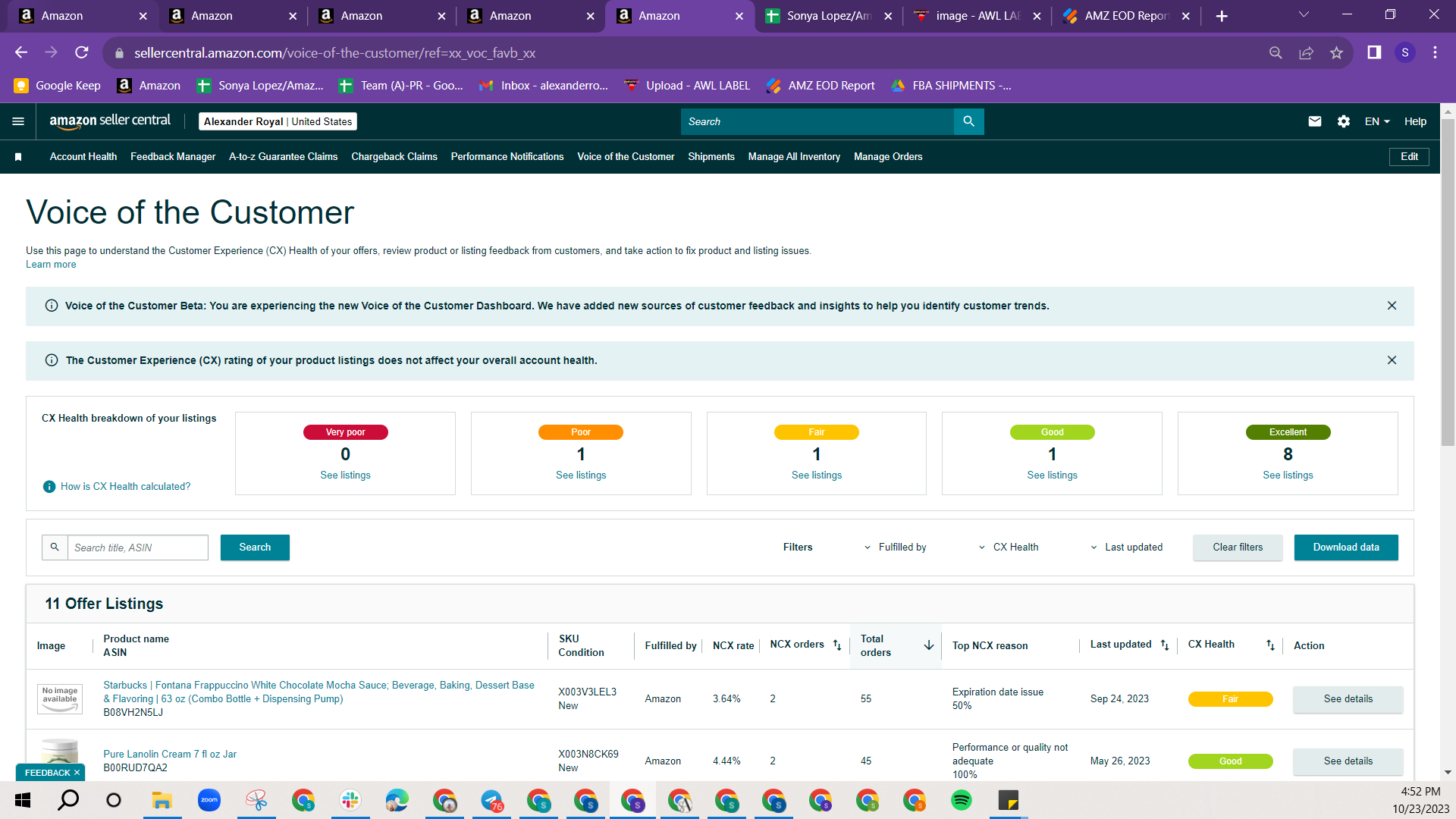Open How is CX Health calculated link
The width and height of the screenshot is (1456, 819).
125,487
